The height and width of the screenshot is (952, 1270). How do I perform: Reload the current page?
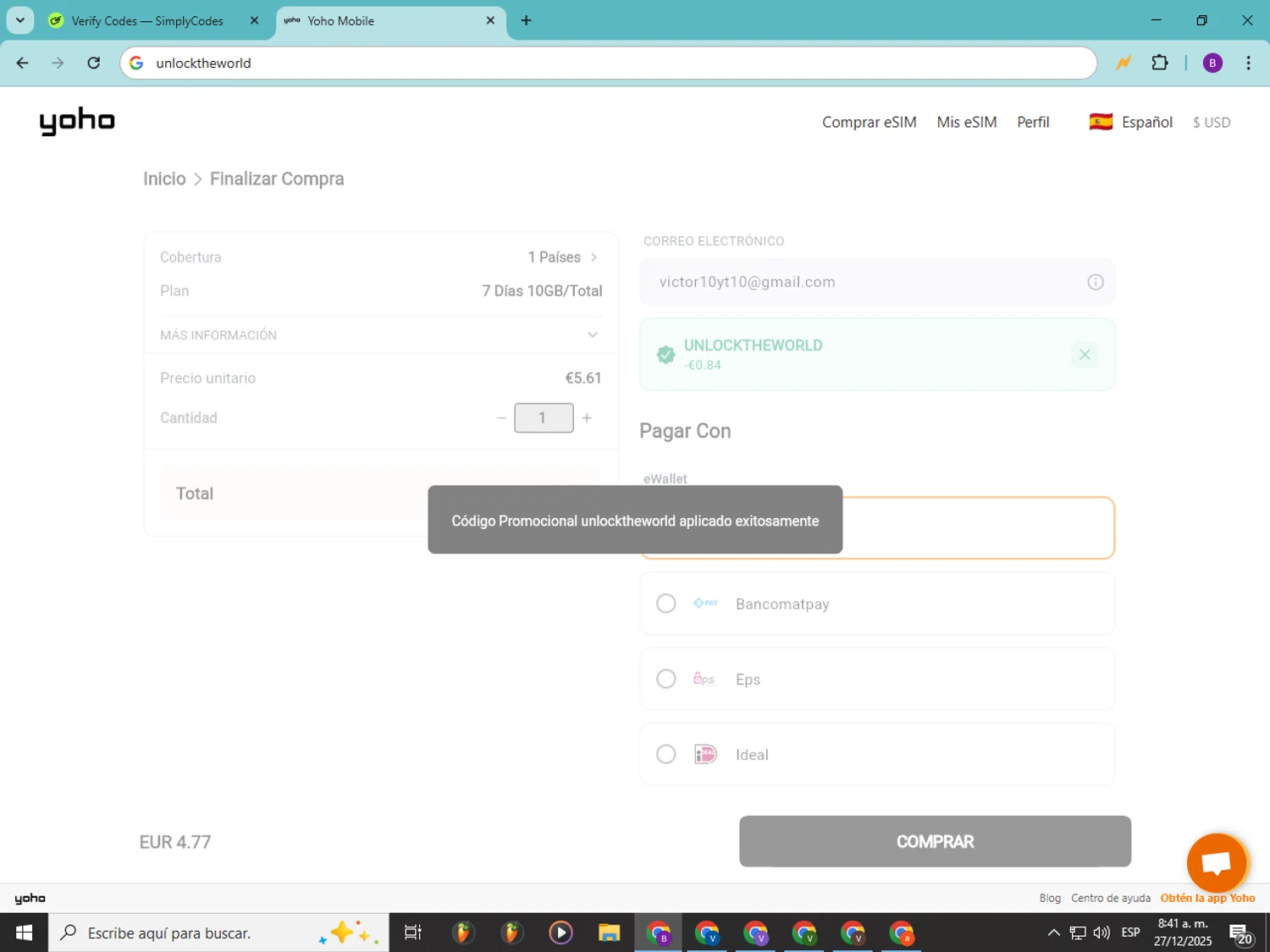pyautogui.click(x=94, y=63)
